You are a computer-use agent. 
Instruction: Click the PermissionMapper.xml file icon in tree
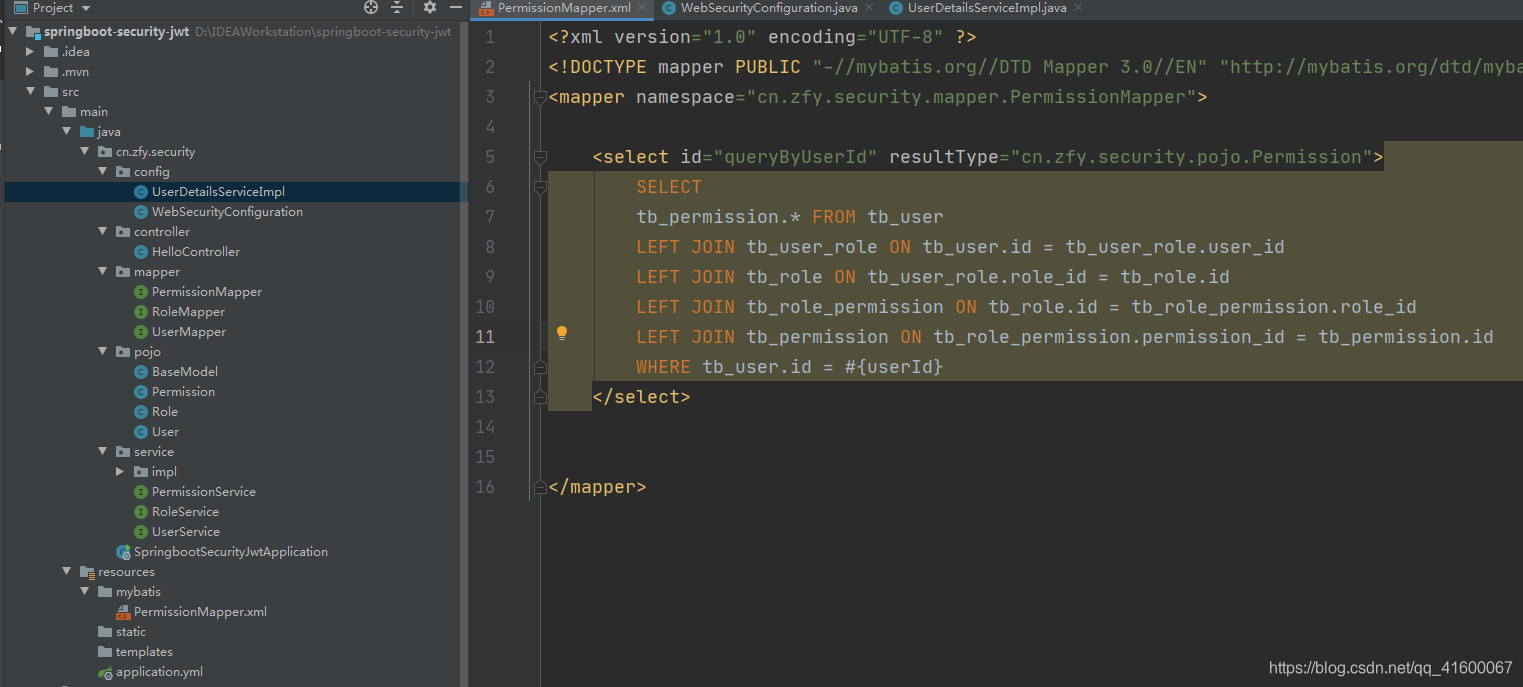pos(123,611)
